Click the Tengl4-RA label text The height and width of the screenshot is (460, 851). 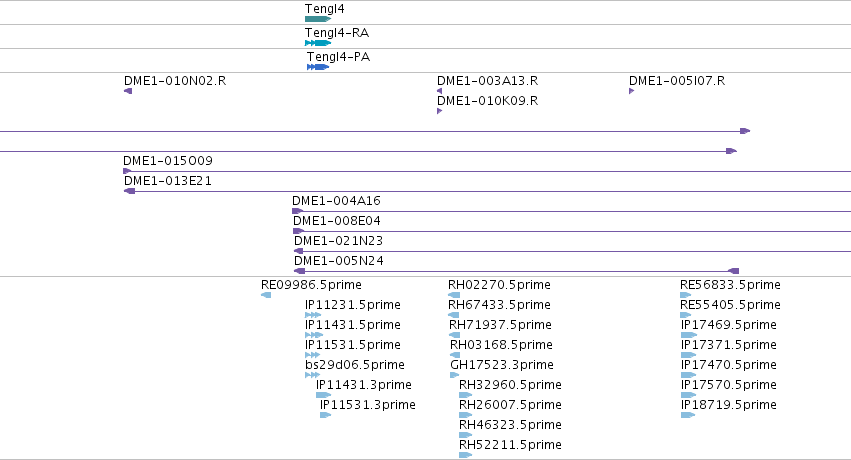(337, 33)
